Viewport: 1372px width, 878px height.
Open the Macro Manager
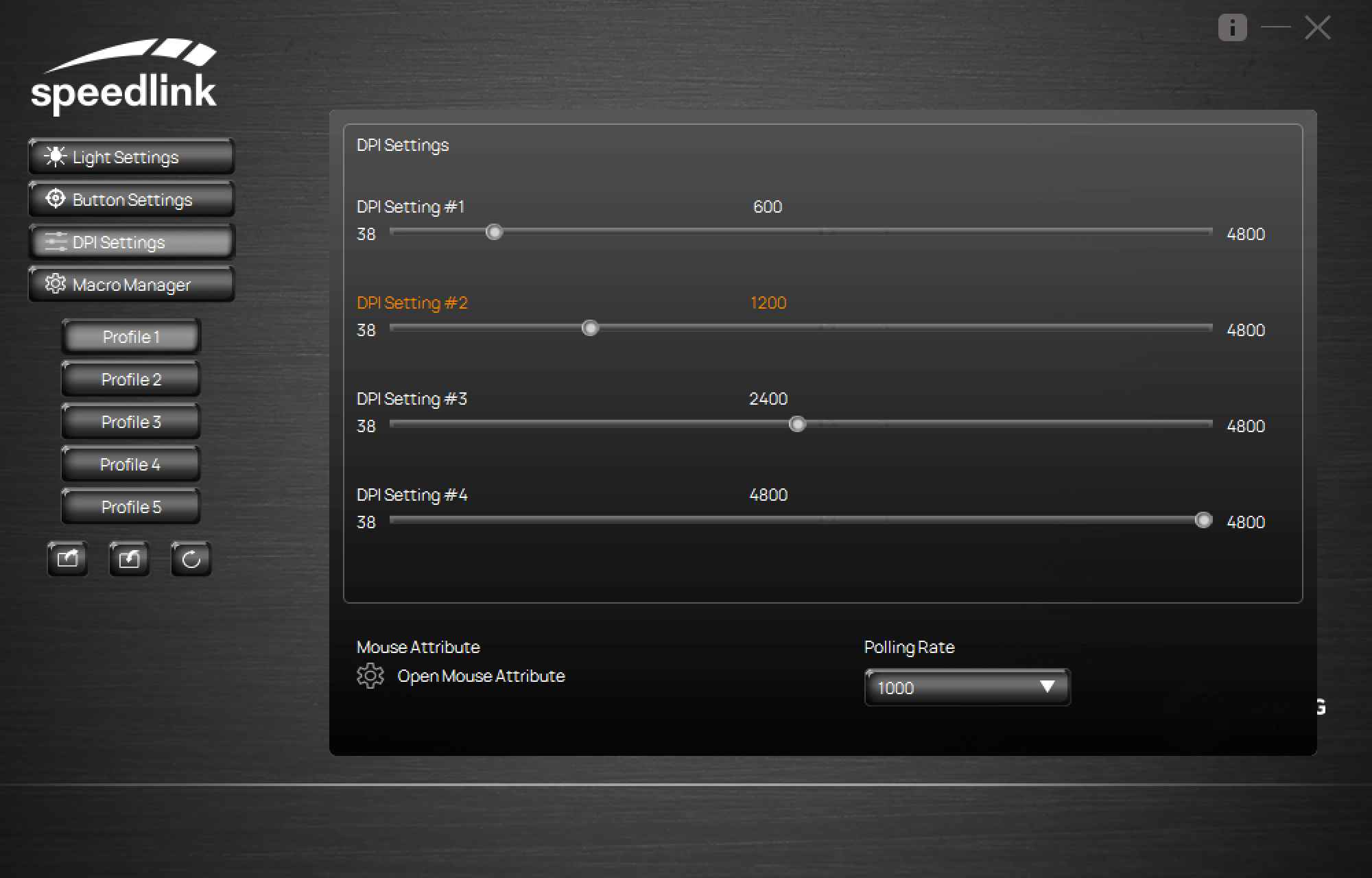tap(130, 284)
